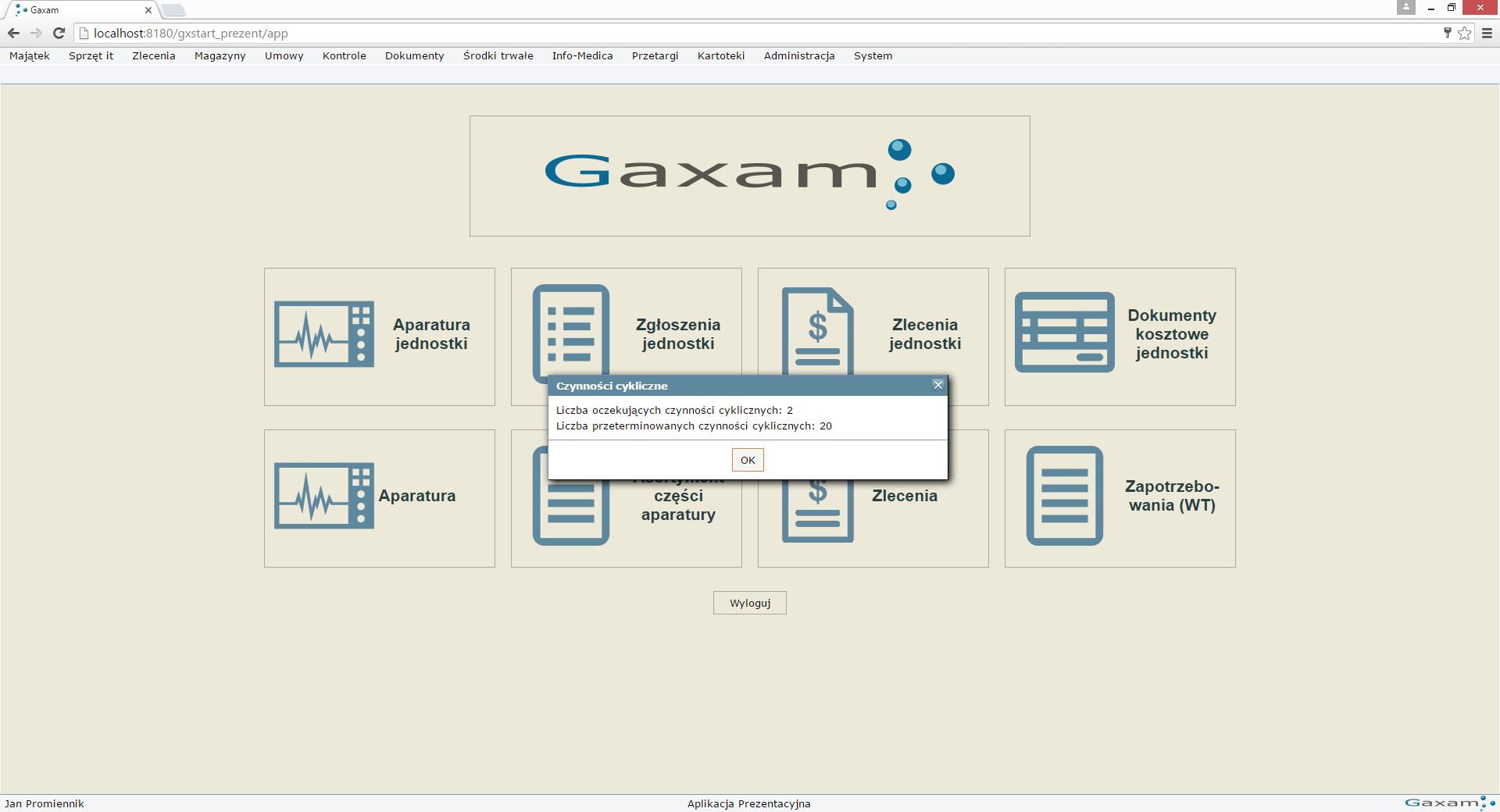Bookmark this page using the star icon
The image size is (1500, 812).
tap(1465, 33)
